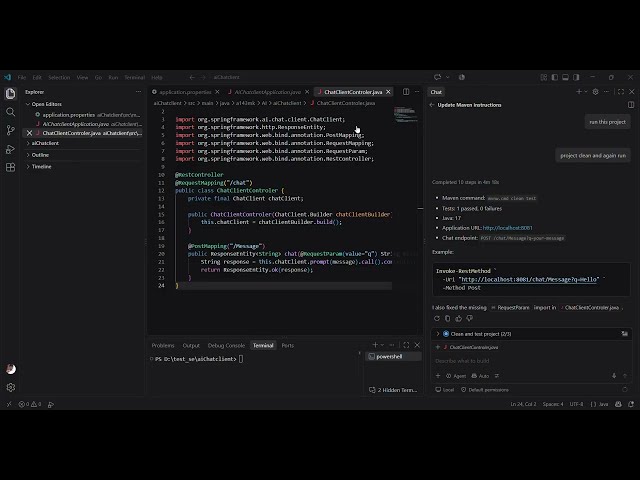This screenshot has height=480, width=640.
Task: Click the Copilot status icon in status bar
Action: (x=618, y=404)
